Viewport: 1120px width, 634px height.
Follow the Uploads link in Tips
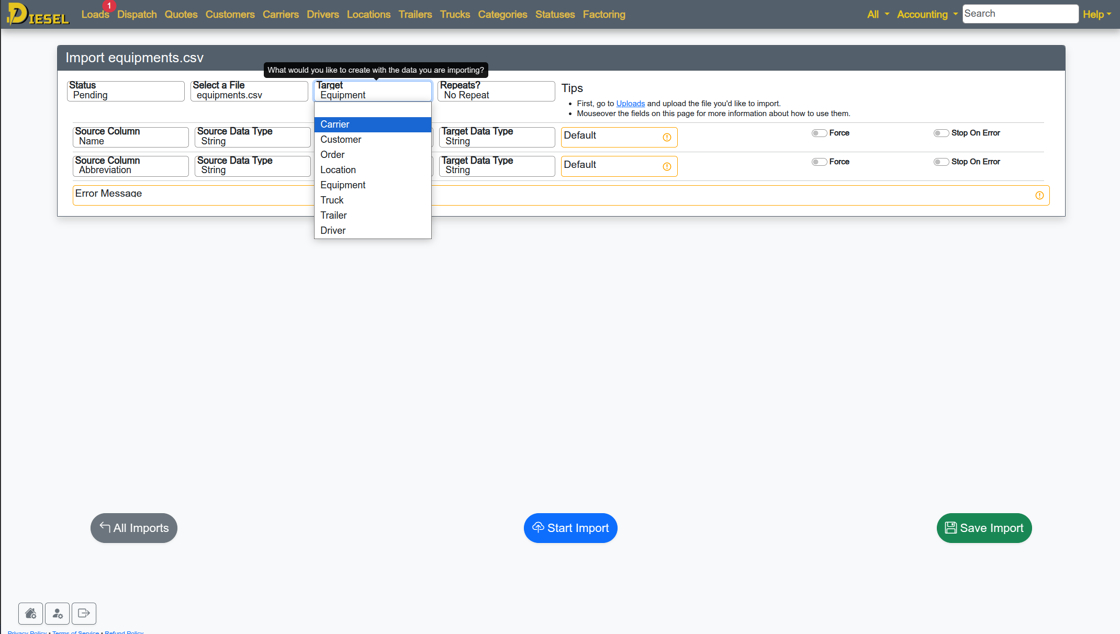pyautogui.click(x=630, y=104)
